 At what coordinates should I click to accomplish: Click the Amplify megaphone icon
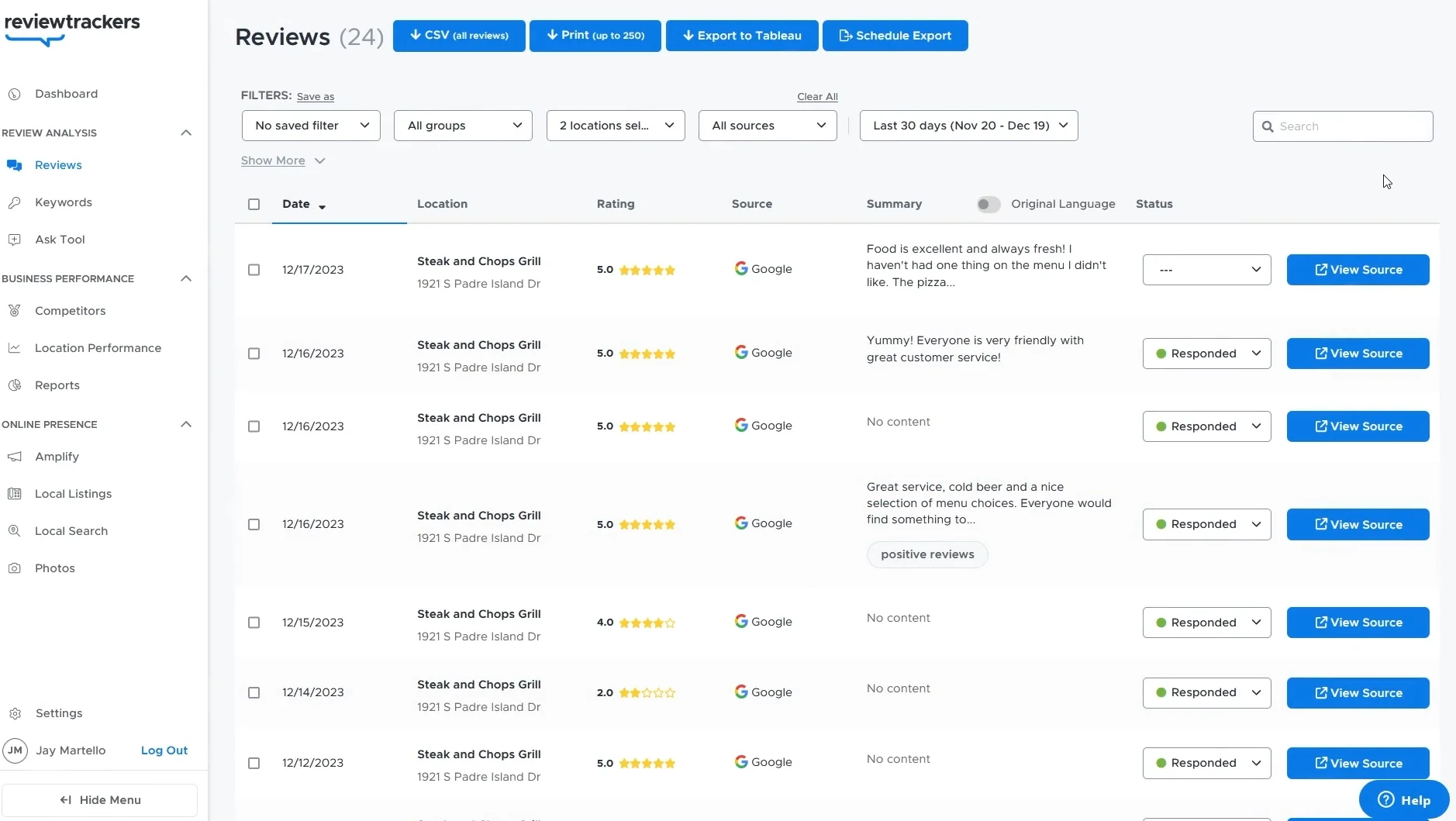pyautogui.click(x=14, y=457)
